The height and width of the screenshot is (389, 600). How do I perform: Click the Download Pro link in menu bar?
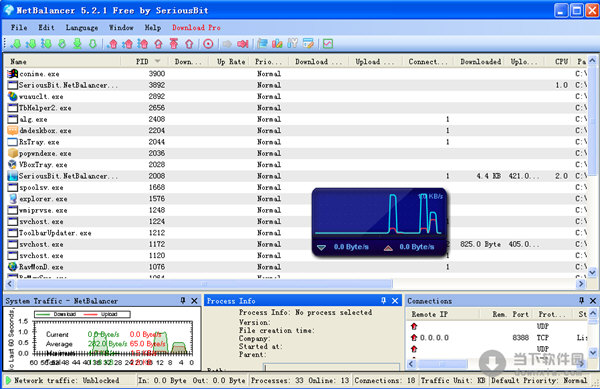[x=196, y=28]
